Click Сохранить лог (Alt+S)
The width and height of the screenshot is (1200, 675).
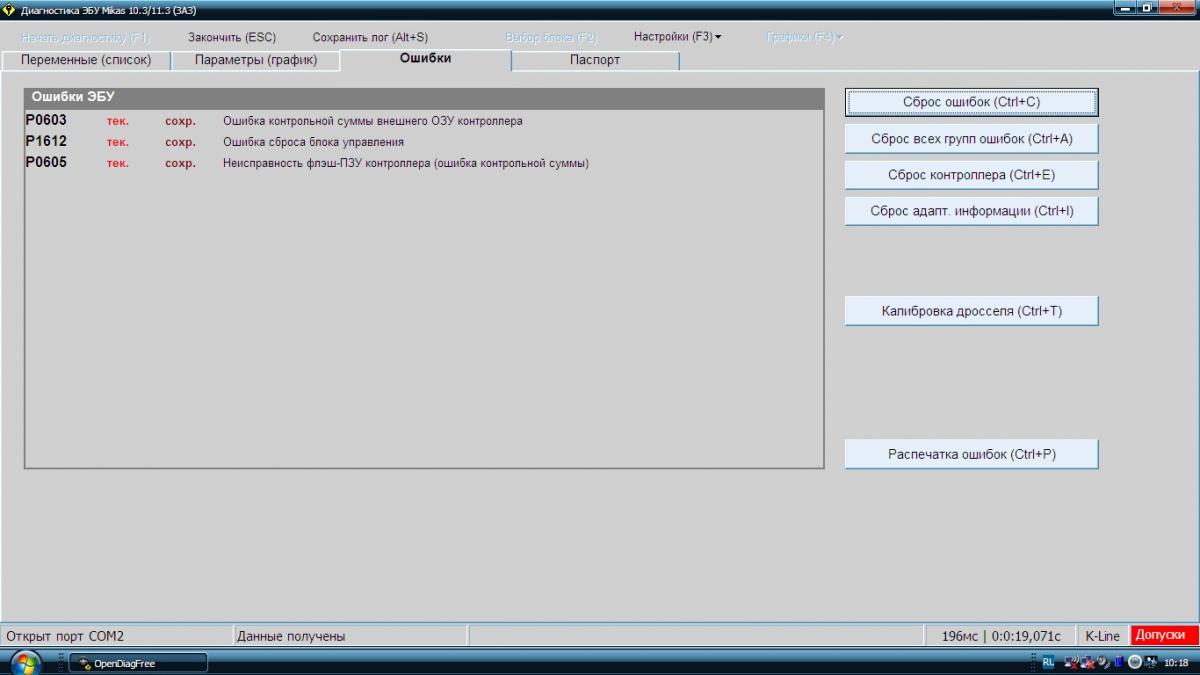(370, 37)
